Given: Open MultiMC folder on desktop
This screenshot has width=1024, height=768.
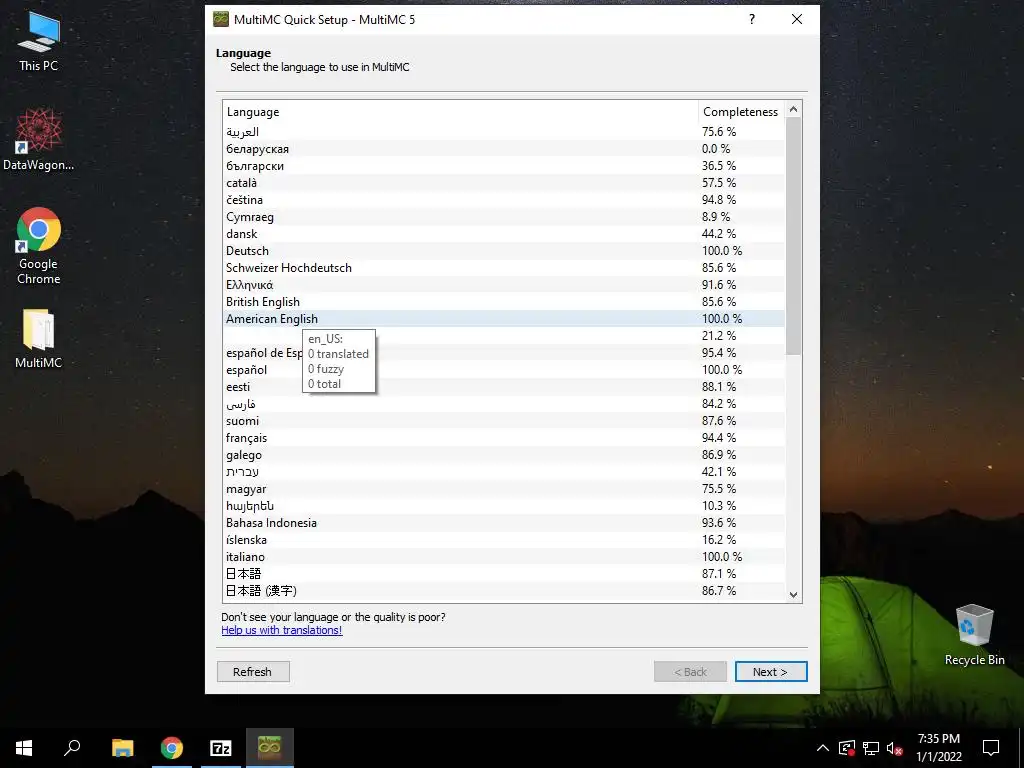Looking at the screenshot, I should 39,338.
